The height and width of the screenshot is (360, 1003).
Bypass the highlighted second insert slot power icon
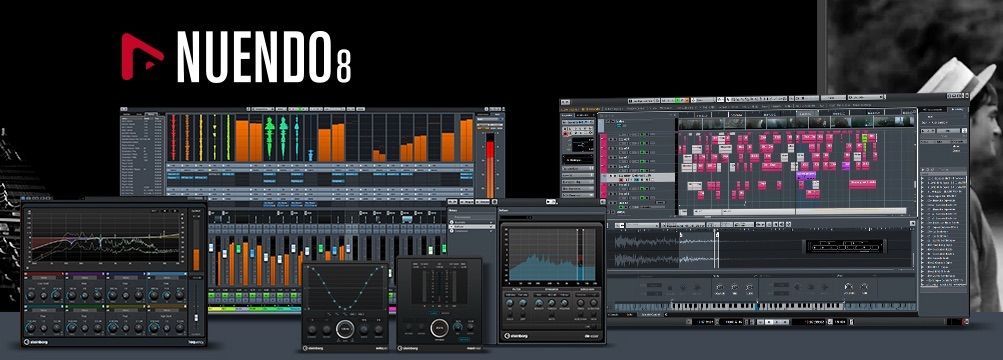[451, 226]
